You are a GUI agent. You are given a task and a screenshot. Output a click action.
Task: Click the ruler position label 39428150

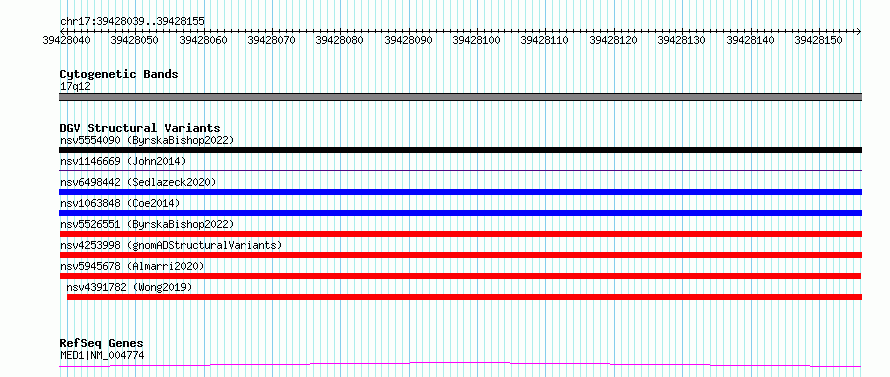818,40
